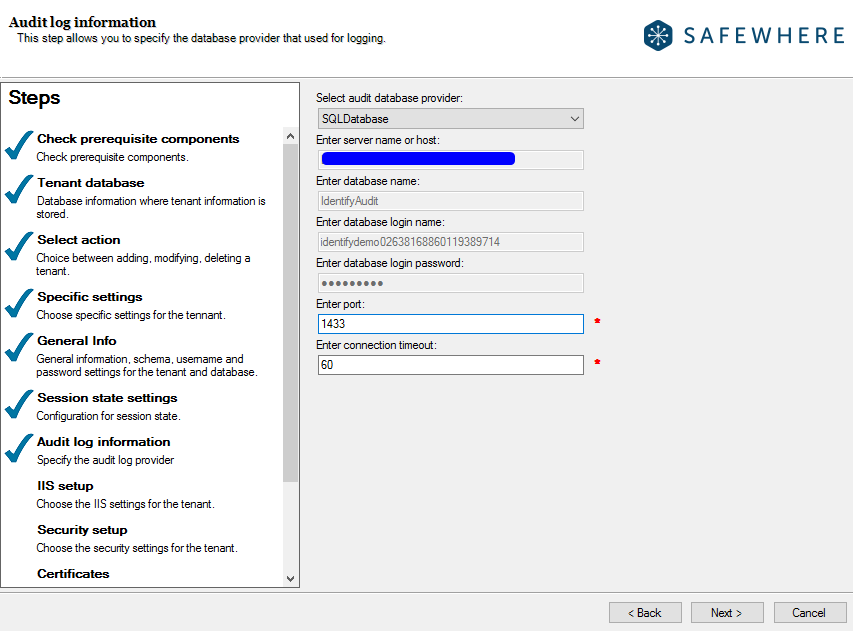Click the checkmark beside Check prerequisite components
The image size is (853, 631).
point(20,145)
